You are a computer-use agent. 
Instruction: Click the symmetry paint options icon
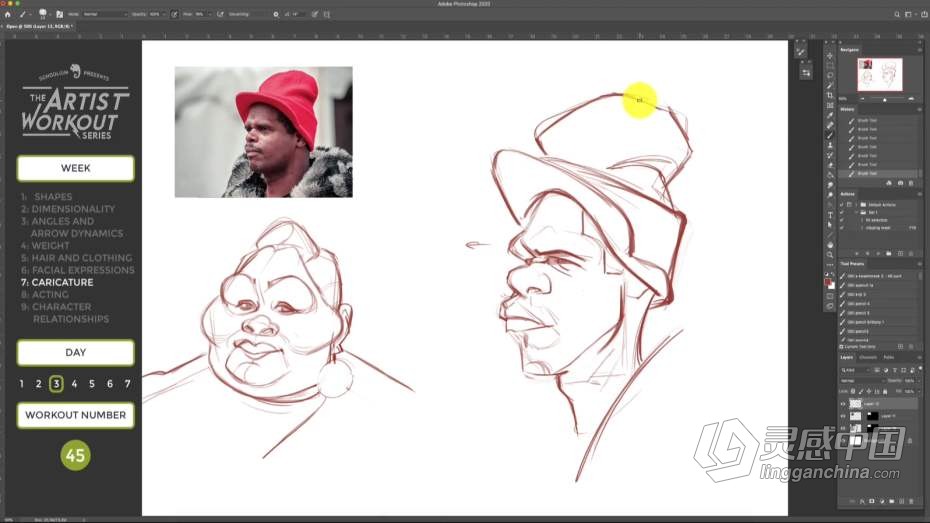327,14
